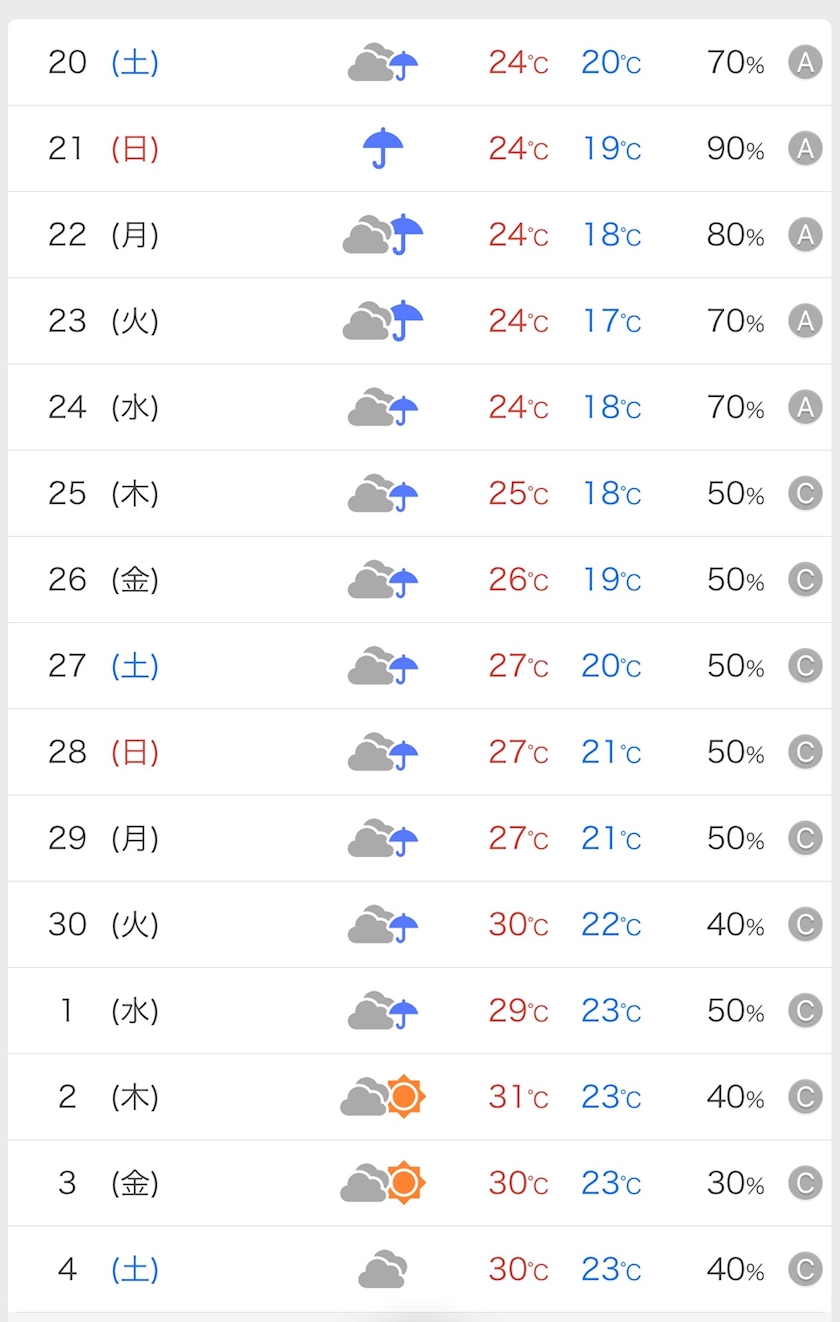
Task: Tap the 26℃ high temperature for day 26
Action: pos(518,580)
